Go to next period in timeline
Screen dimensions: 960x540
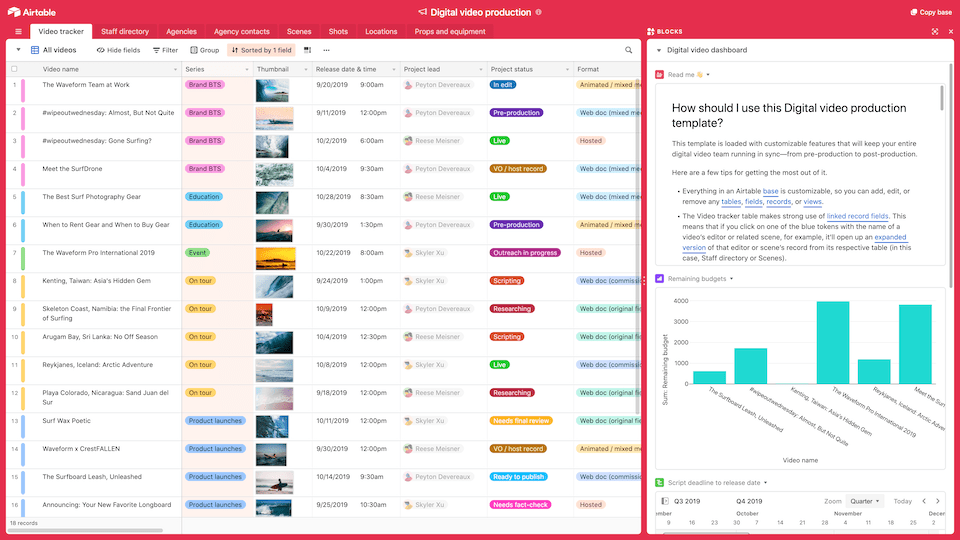point(937,501)
